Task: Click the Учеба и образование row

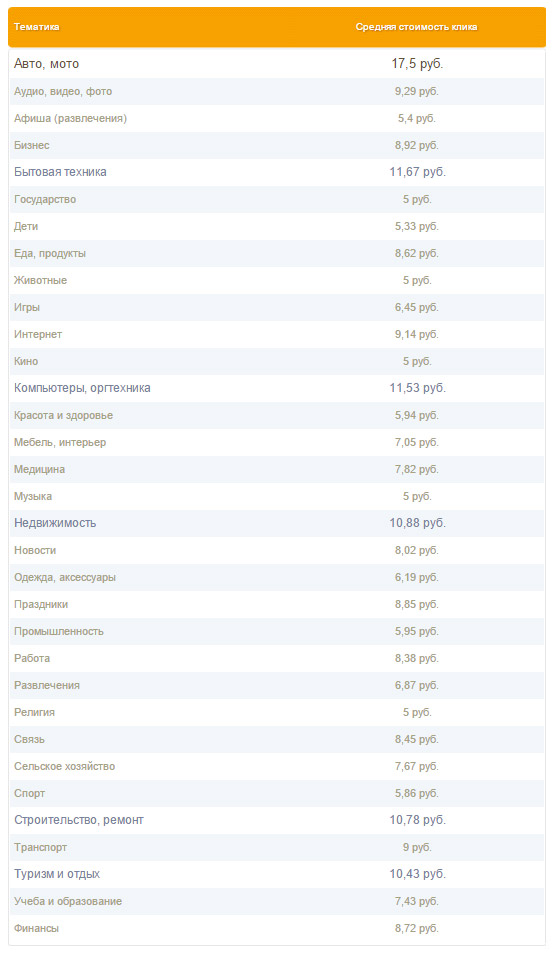Action: [x=277, y=901]
